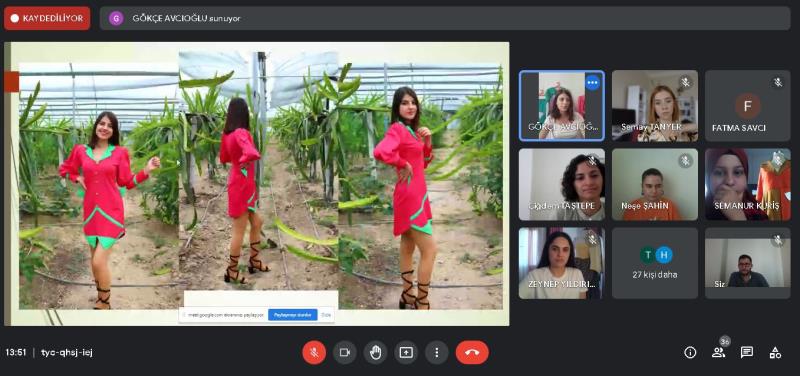Show participants people icon
The width and height of the screenshot is (800, 376).
point(718,353)
